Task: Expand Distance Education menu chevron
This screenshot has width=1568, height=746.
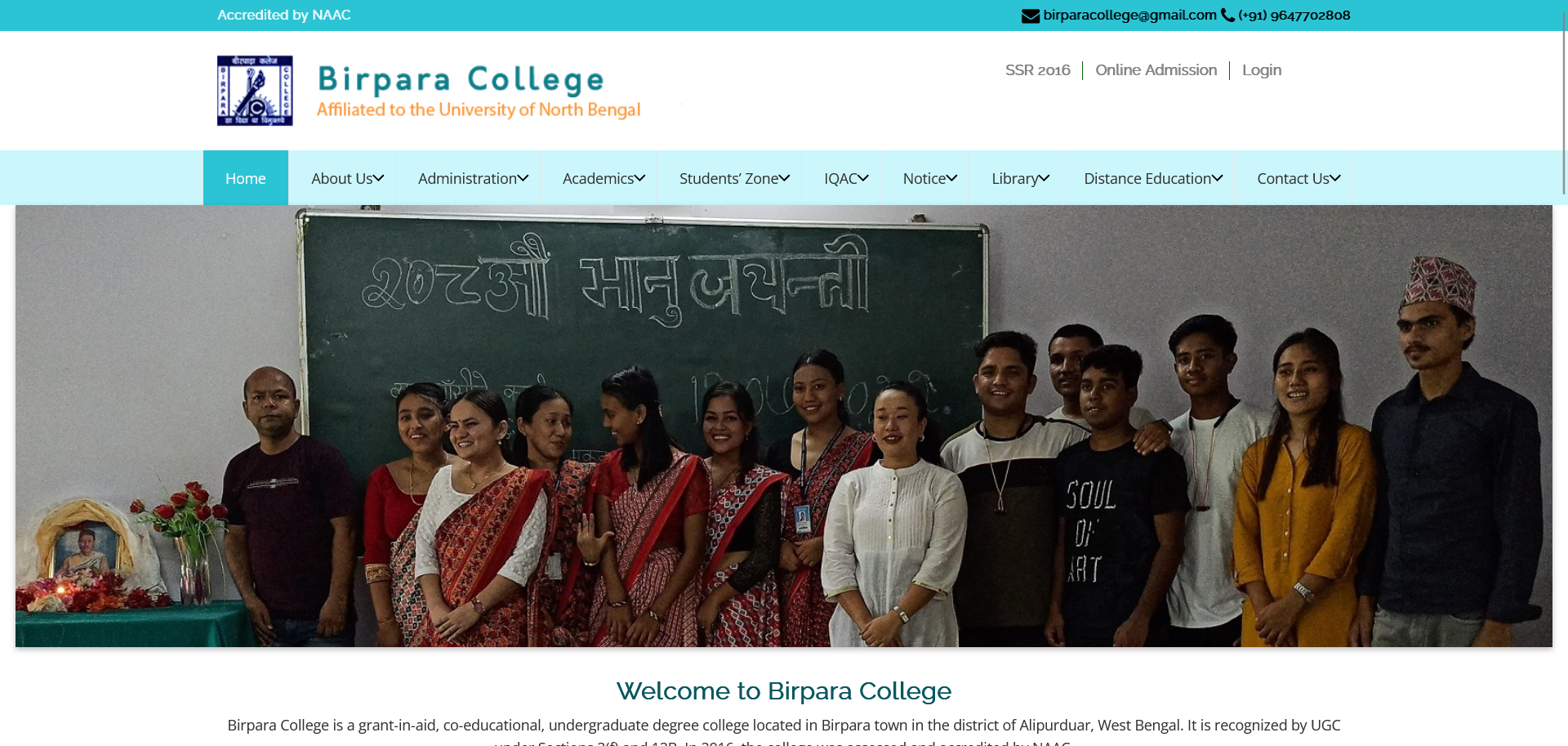Action: (1218, 178)
